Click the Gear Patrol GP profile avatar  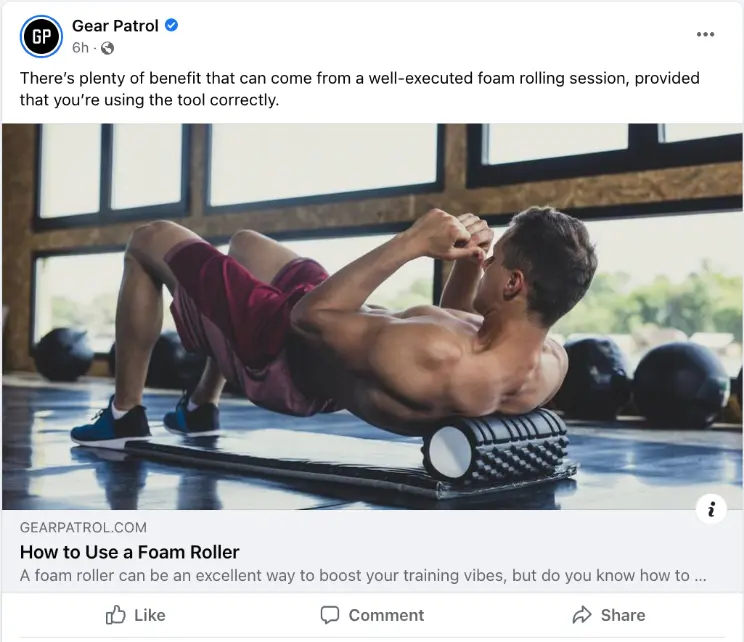coord(41,36)
